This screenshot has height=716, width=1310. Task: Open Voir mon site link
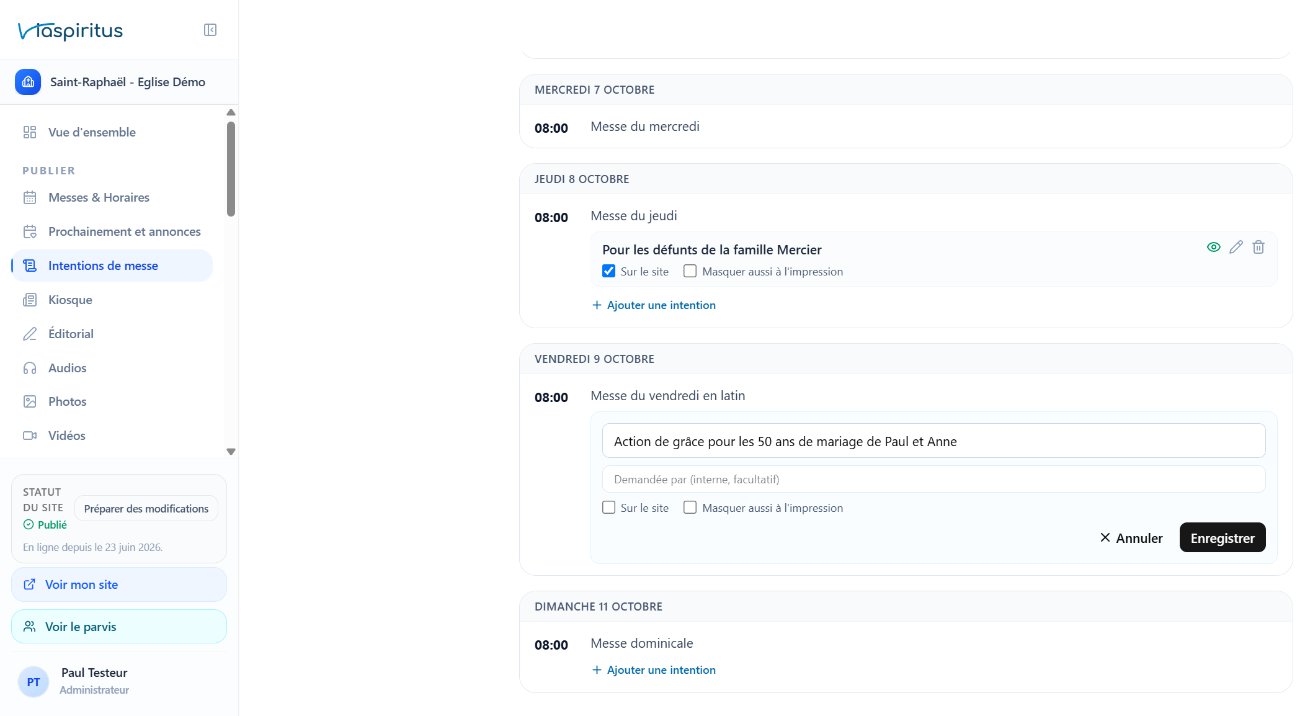click(x=119, y=584)
